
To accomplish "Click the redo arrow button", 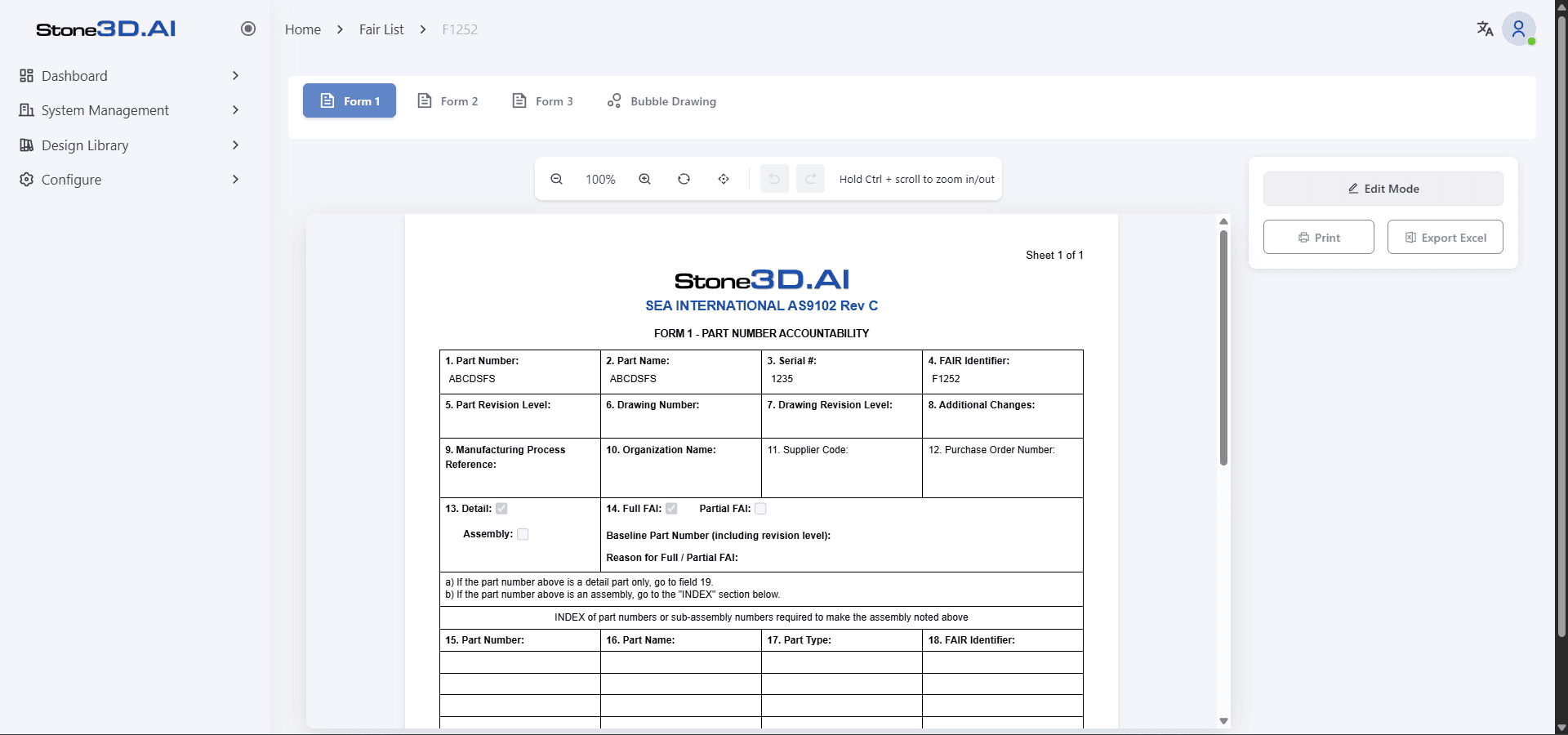I will [x=811, y=179].
